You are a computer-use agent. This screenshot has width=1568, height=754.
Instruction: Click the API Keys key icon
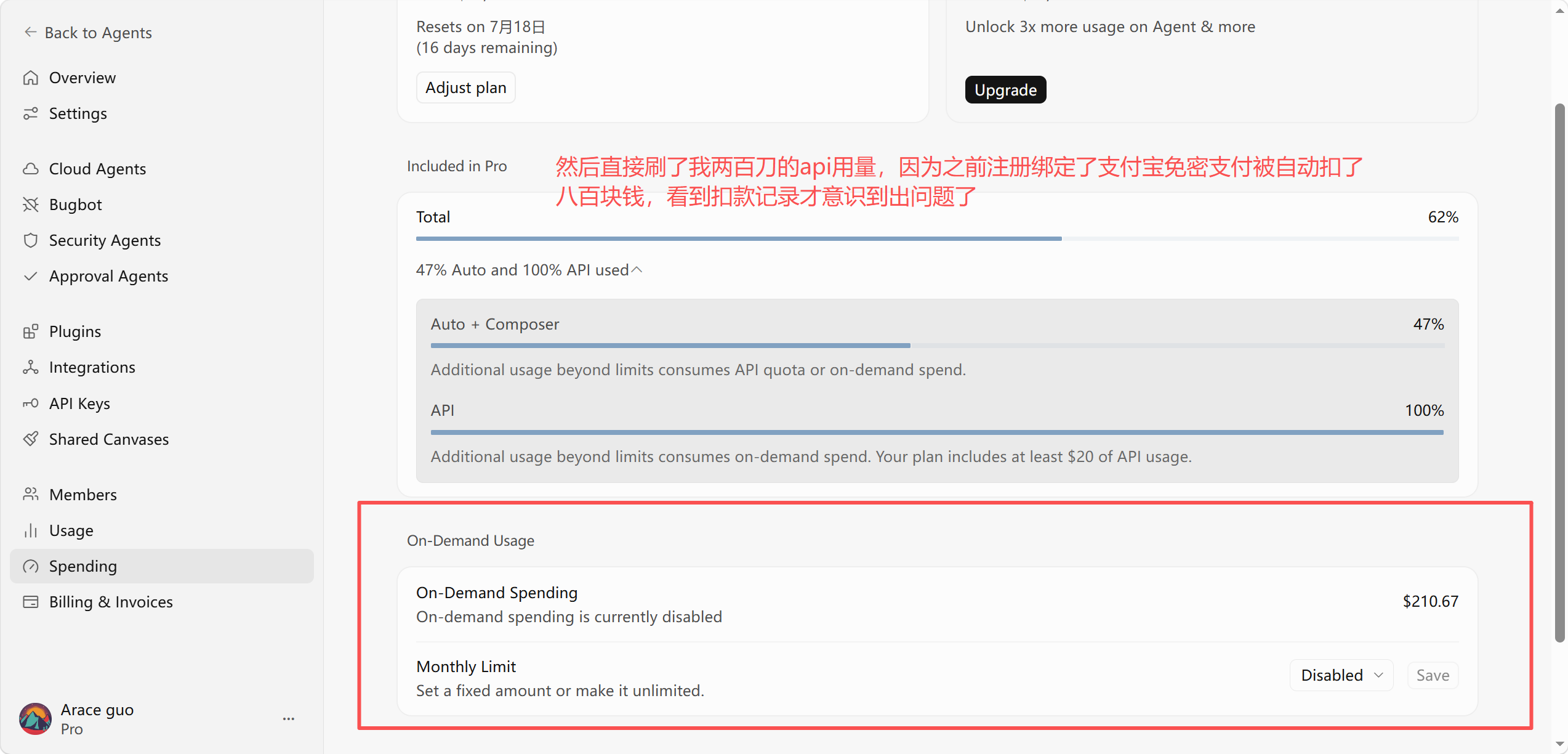(31, 403)
